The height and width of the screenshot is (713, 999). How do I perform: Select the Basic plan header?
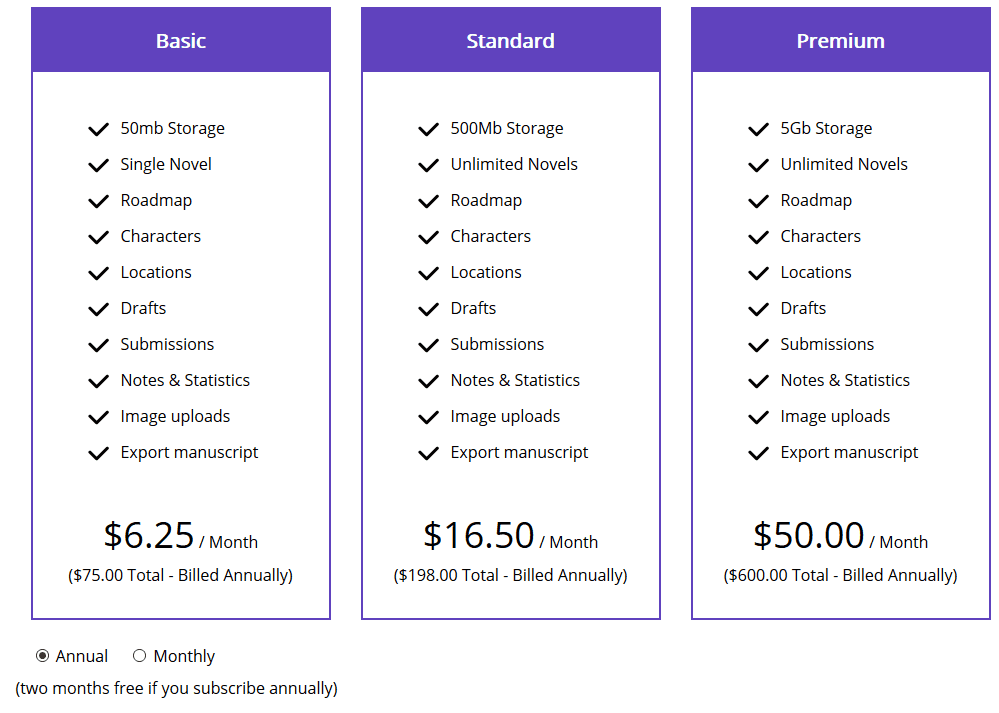click(180, 40)
